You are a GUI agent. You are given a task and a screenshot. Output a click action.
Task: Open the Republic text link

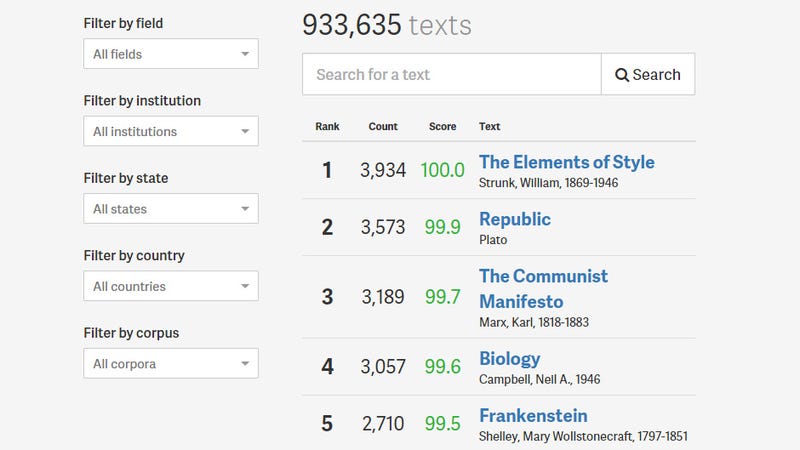point(515,219)
